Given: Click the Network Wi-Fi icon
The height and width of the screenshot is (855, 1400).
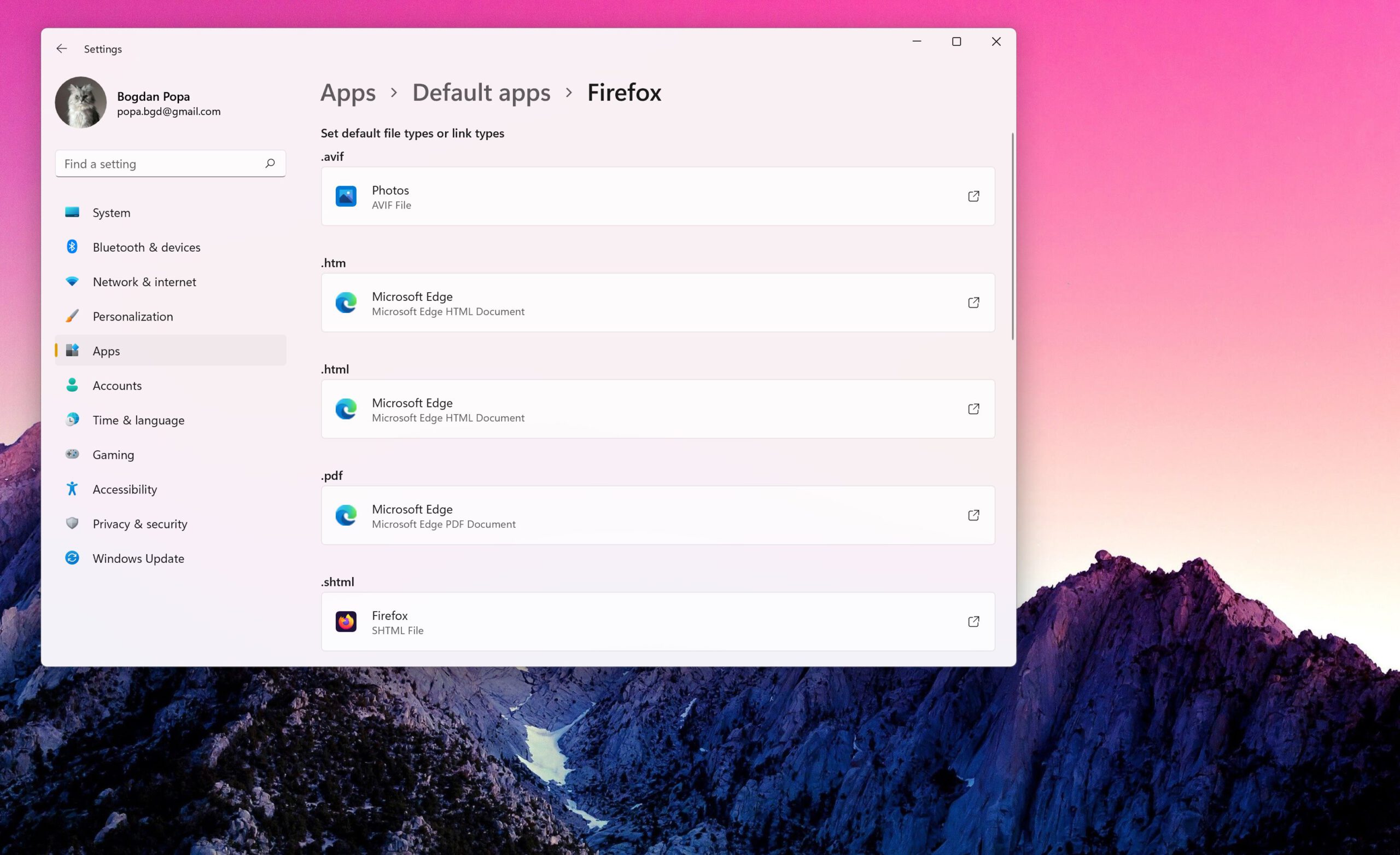Looking at the screenshot, I should (72, 281).
